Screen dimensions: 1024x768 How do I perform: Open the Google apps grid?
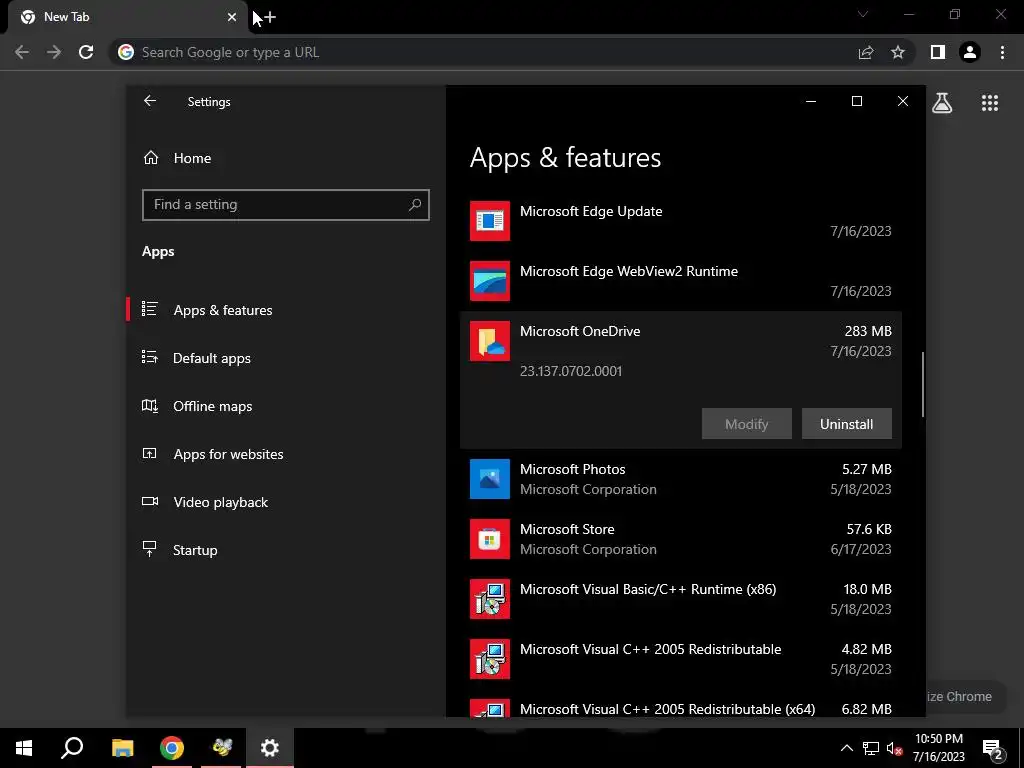click(990, 103)
